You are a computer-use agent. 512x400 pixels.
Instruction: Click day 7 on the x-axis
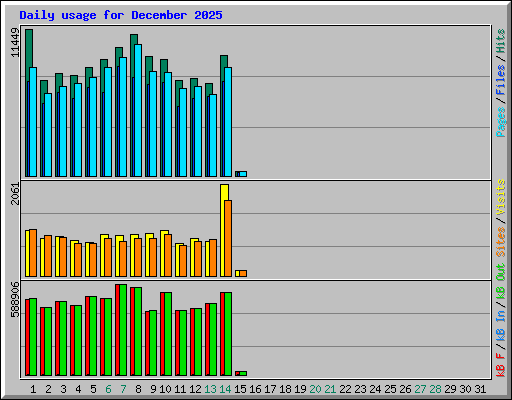click(123, 389)
